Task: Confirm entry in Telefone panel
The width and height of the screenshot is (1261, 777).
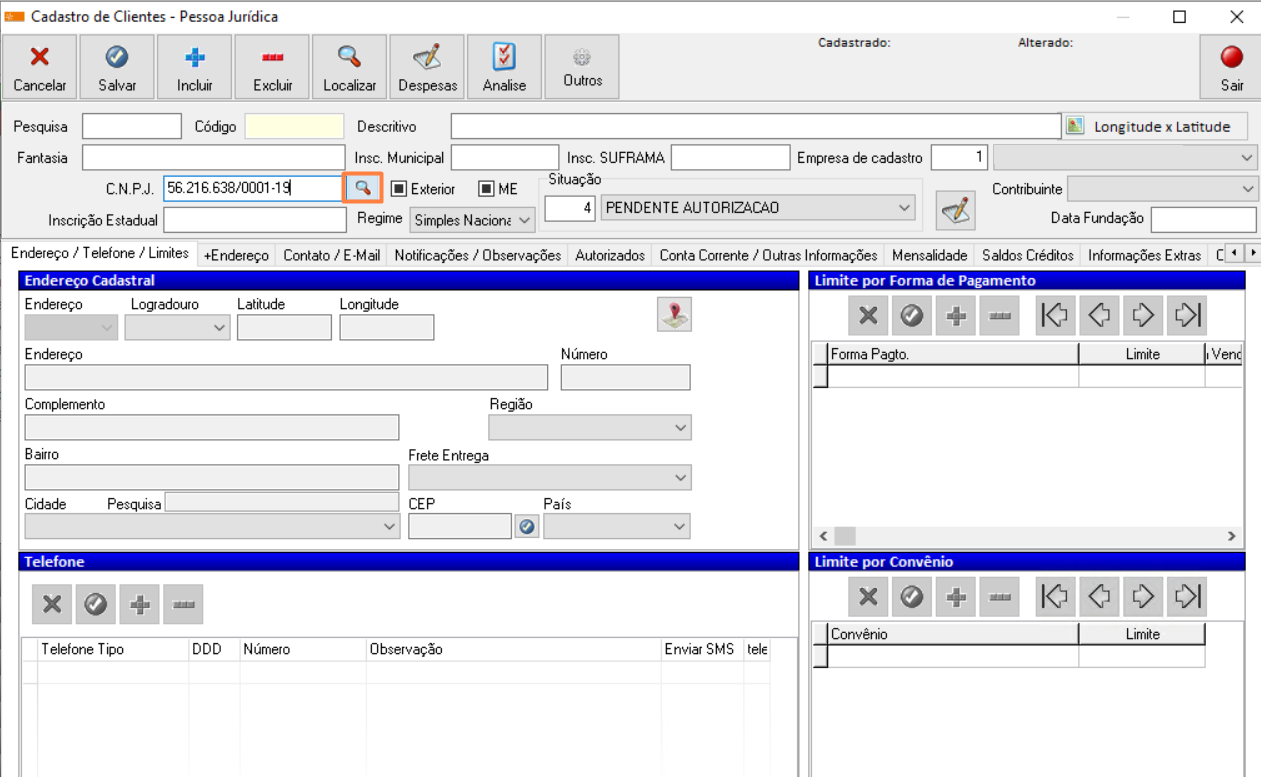Action: [x=96, y=604]
